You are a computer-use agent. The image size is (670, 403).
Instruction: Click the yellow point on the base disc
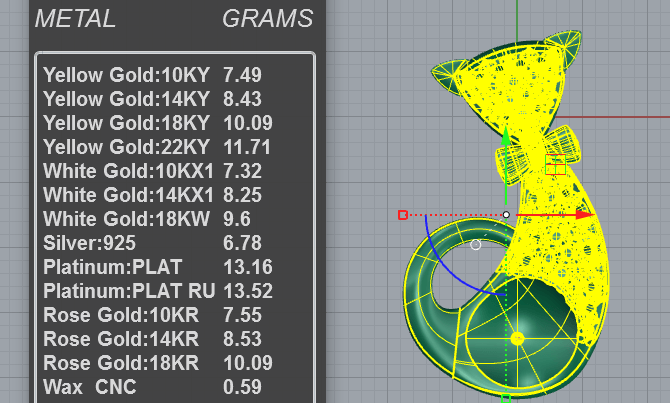[x=517, y=338]
